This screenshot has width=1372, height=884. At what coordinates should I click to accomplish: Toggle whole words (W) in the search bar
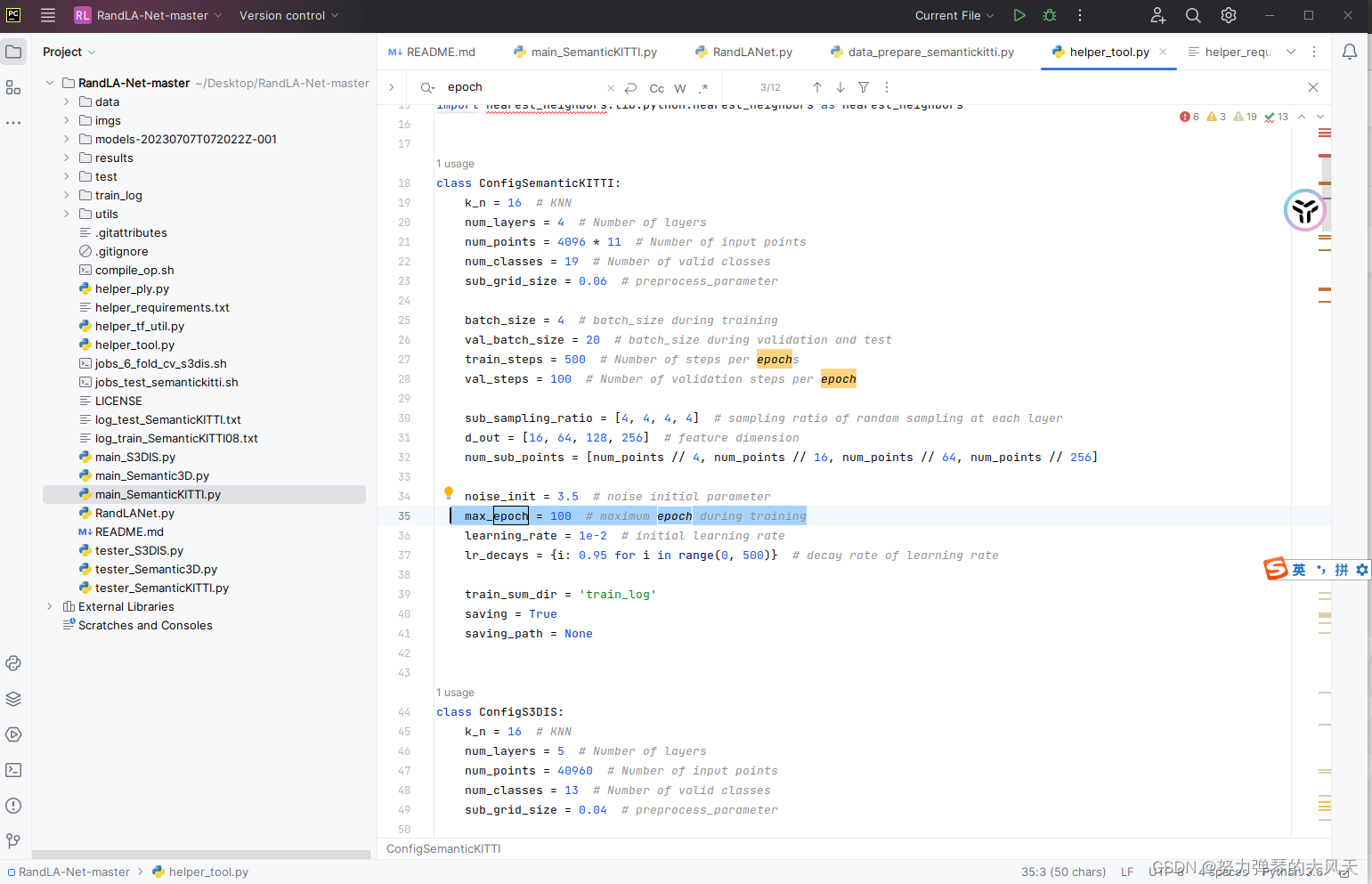click(679, 87)
